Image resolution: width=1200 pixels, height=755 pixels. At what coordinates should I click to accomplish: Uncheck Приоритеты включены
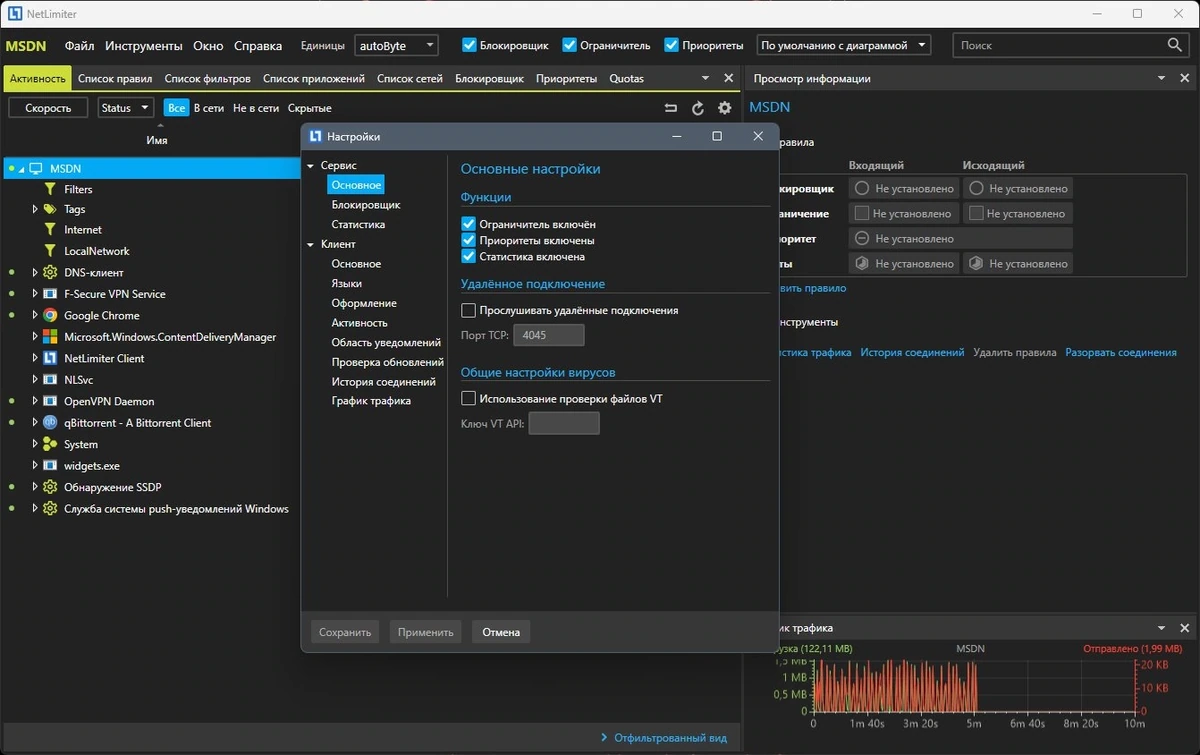[468, 241]
